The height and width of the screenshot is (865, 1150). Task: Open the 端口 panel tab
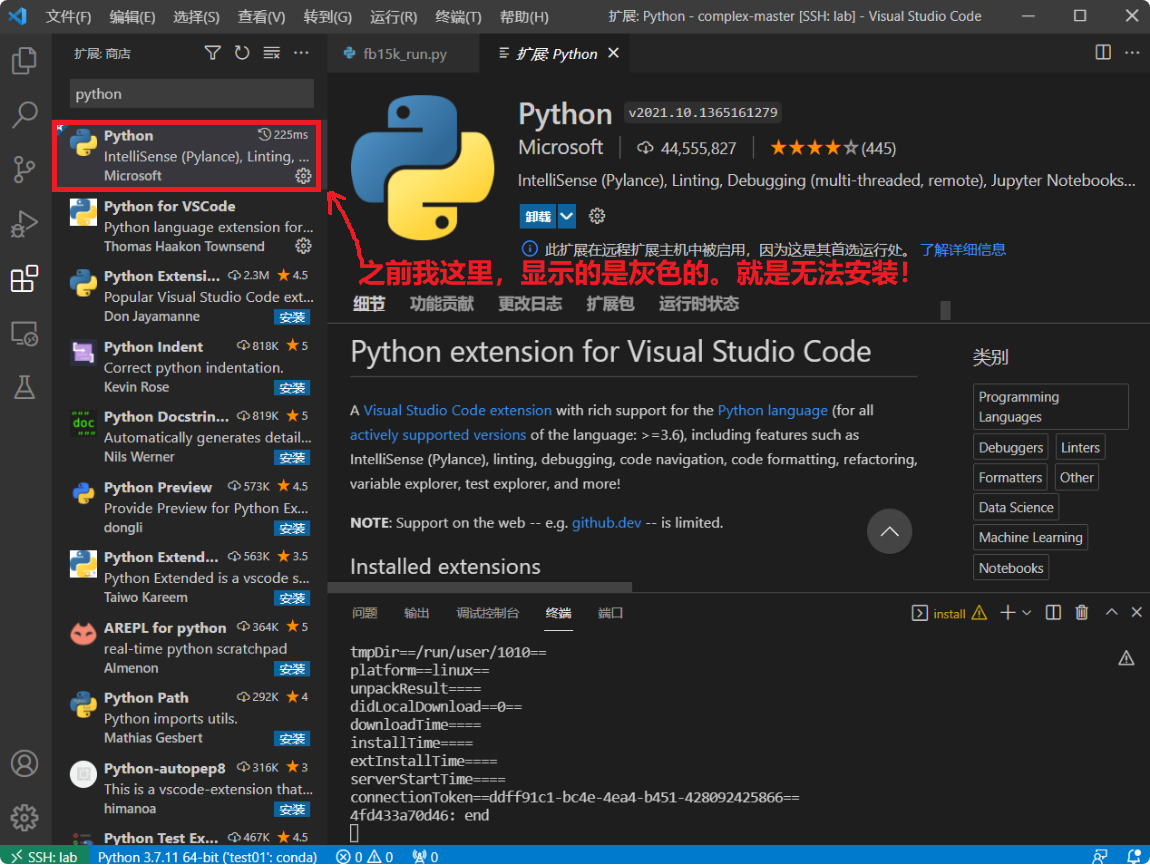coord(610,613)
